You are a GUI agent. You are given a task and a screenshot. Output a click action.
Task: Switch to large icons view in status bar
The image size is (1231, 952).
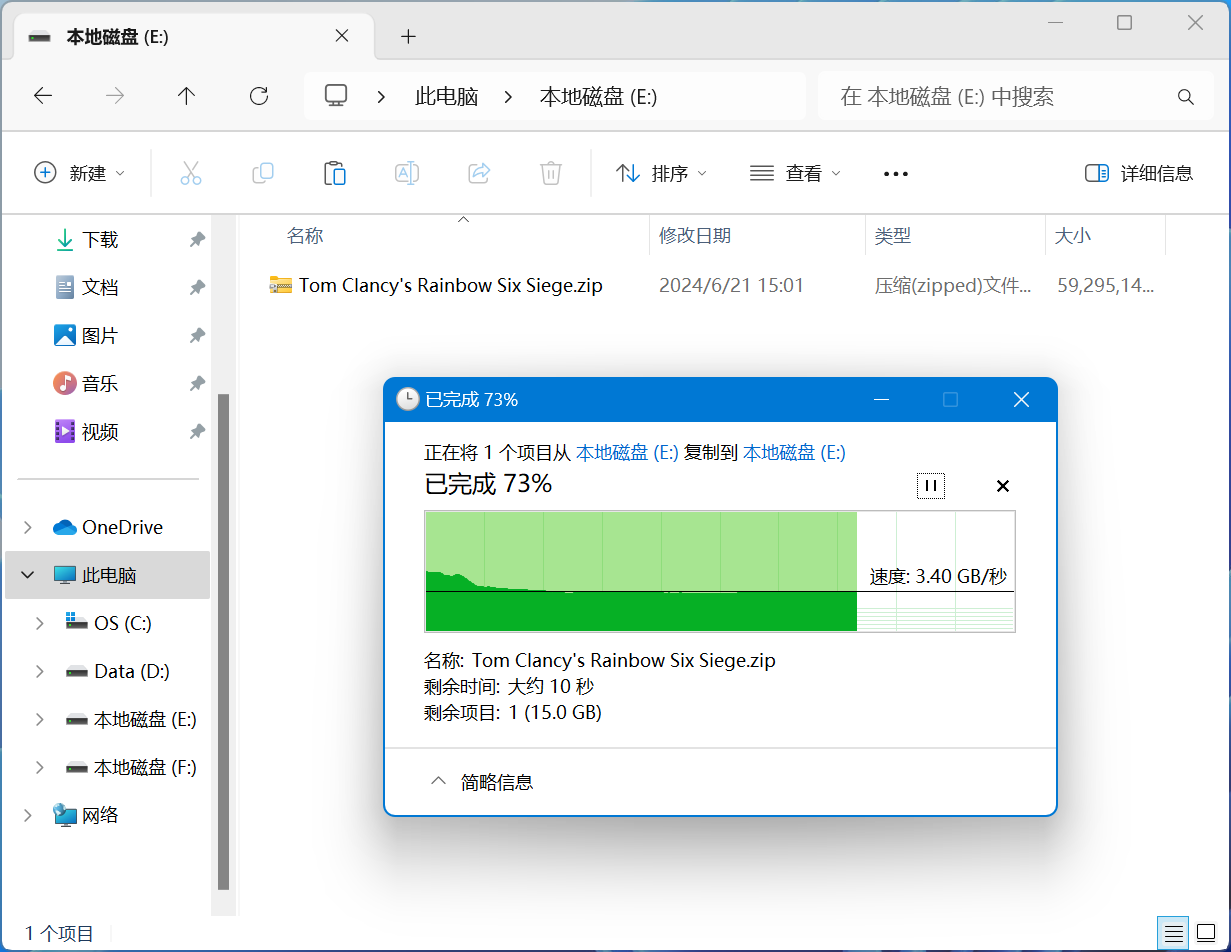click(x=1206, y=932)
